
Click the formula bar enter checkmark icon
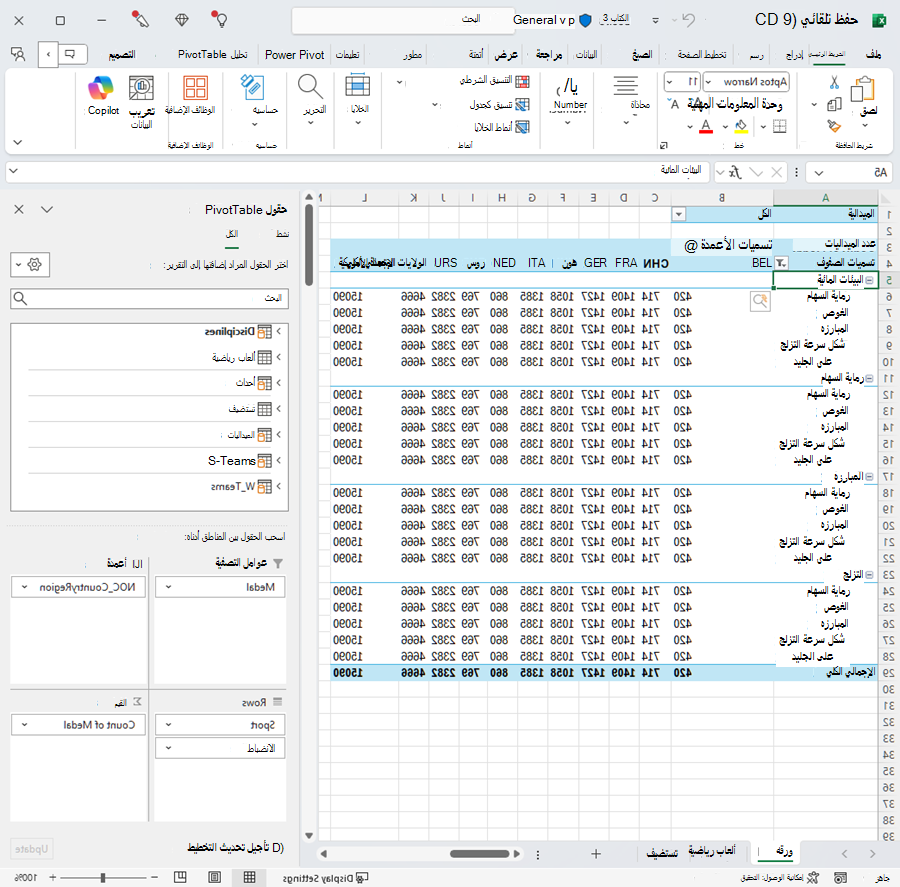click(x=757, y=172)
